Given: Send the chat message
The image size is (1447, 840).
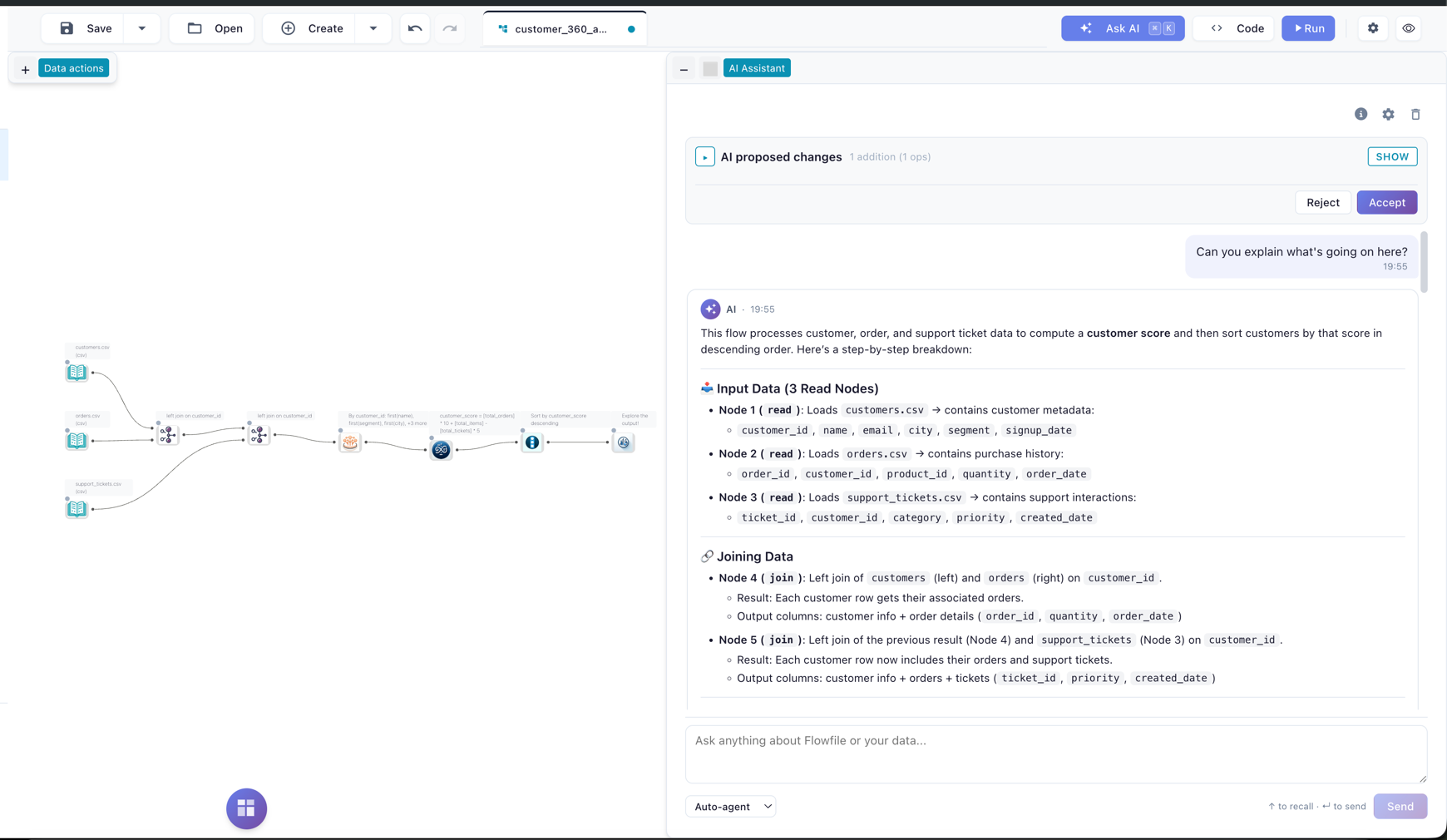Looking at the screenshot, I should click(x=1400, y=806).
